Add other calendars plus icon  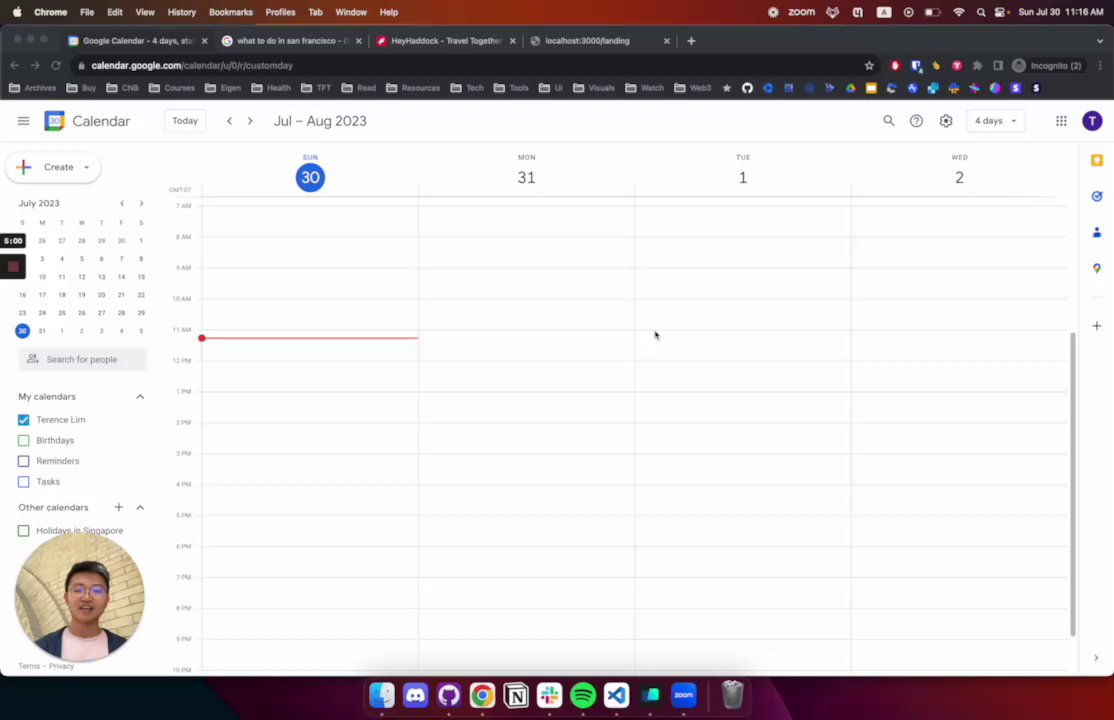click(x=119, y=507)
